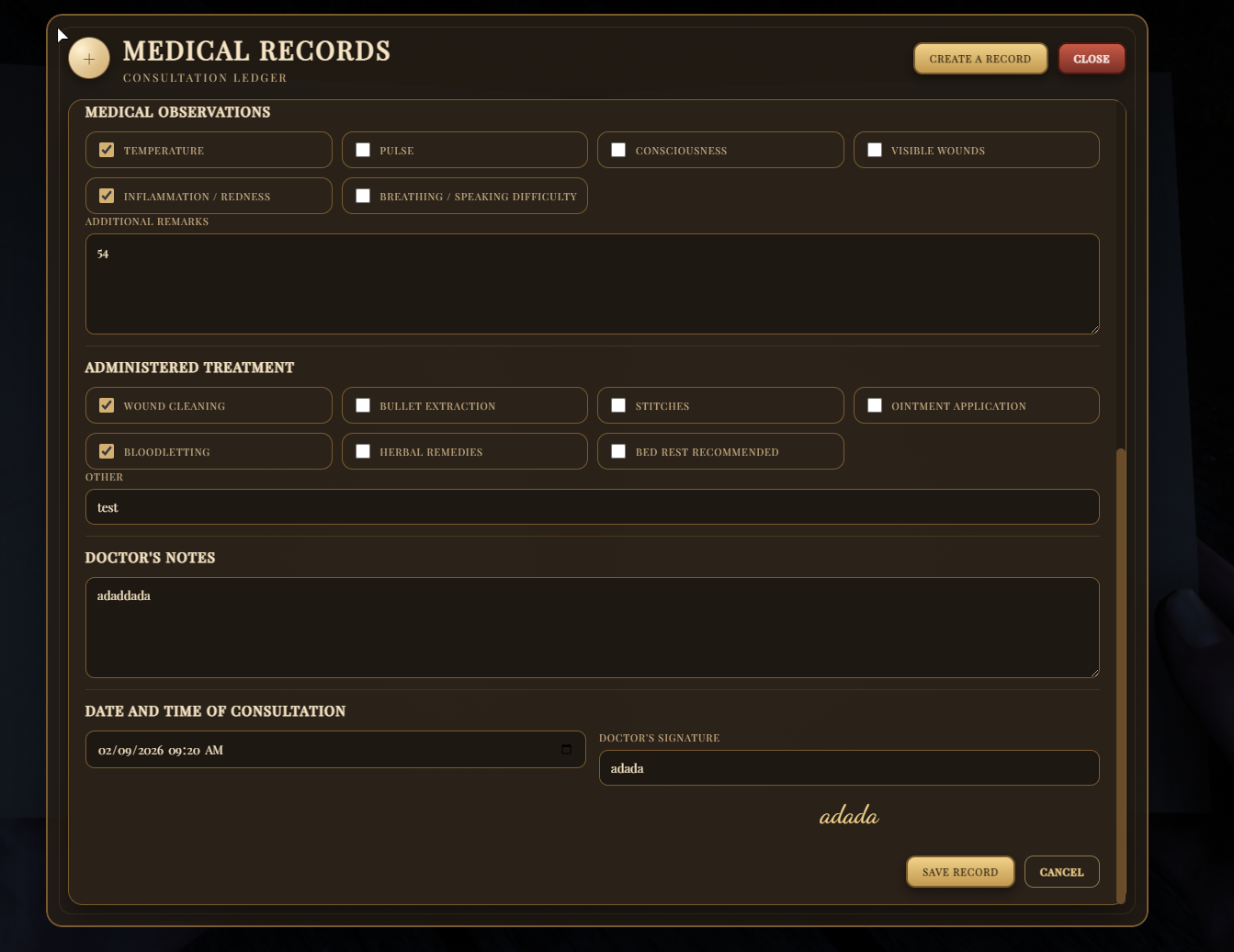Viewport: 1234px width, 952px height.
Task: Uncheck the Wound Cleaning treatment
Action: [107, 405]
